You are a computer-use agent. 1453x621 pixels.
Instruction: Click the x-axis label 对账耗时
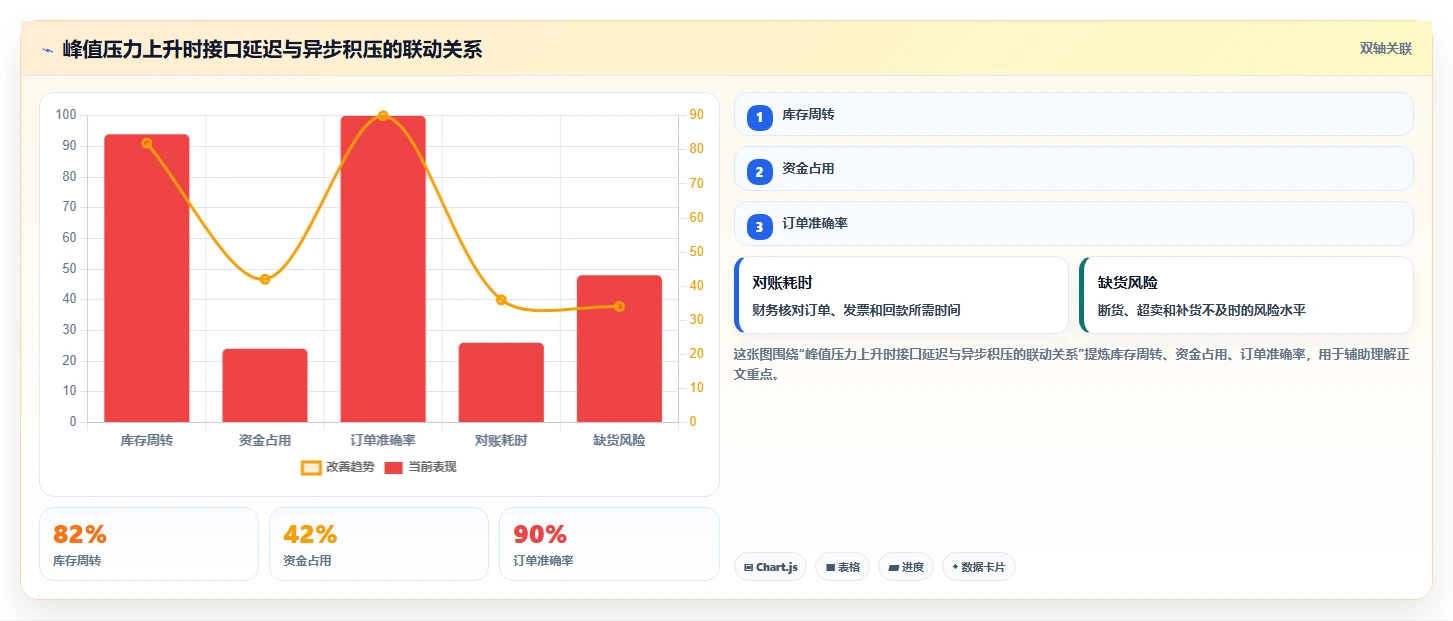501,440
